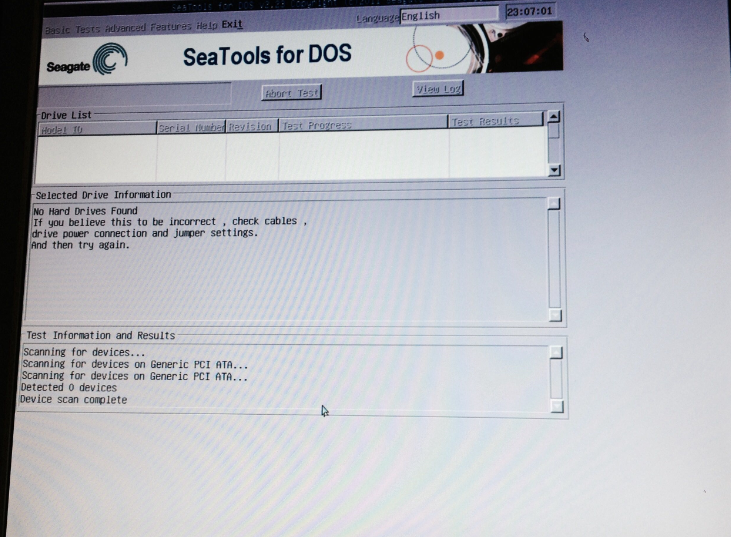Click the 'No Hard Drives Found' message
This screenshot has width=731, height=537.
coord(85,211)
